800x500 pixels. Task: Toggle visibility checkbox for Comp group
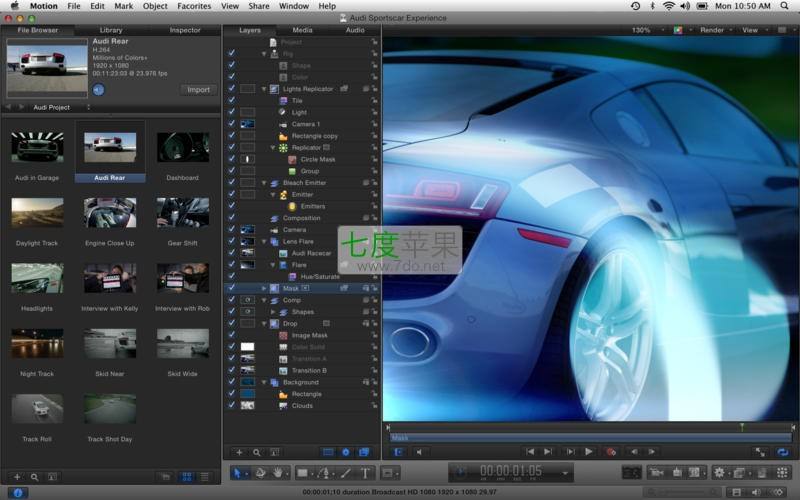point(232,299)
